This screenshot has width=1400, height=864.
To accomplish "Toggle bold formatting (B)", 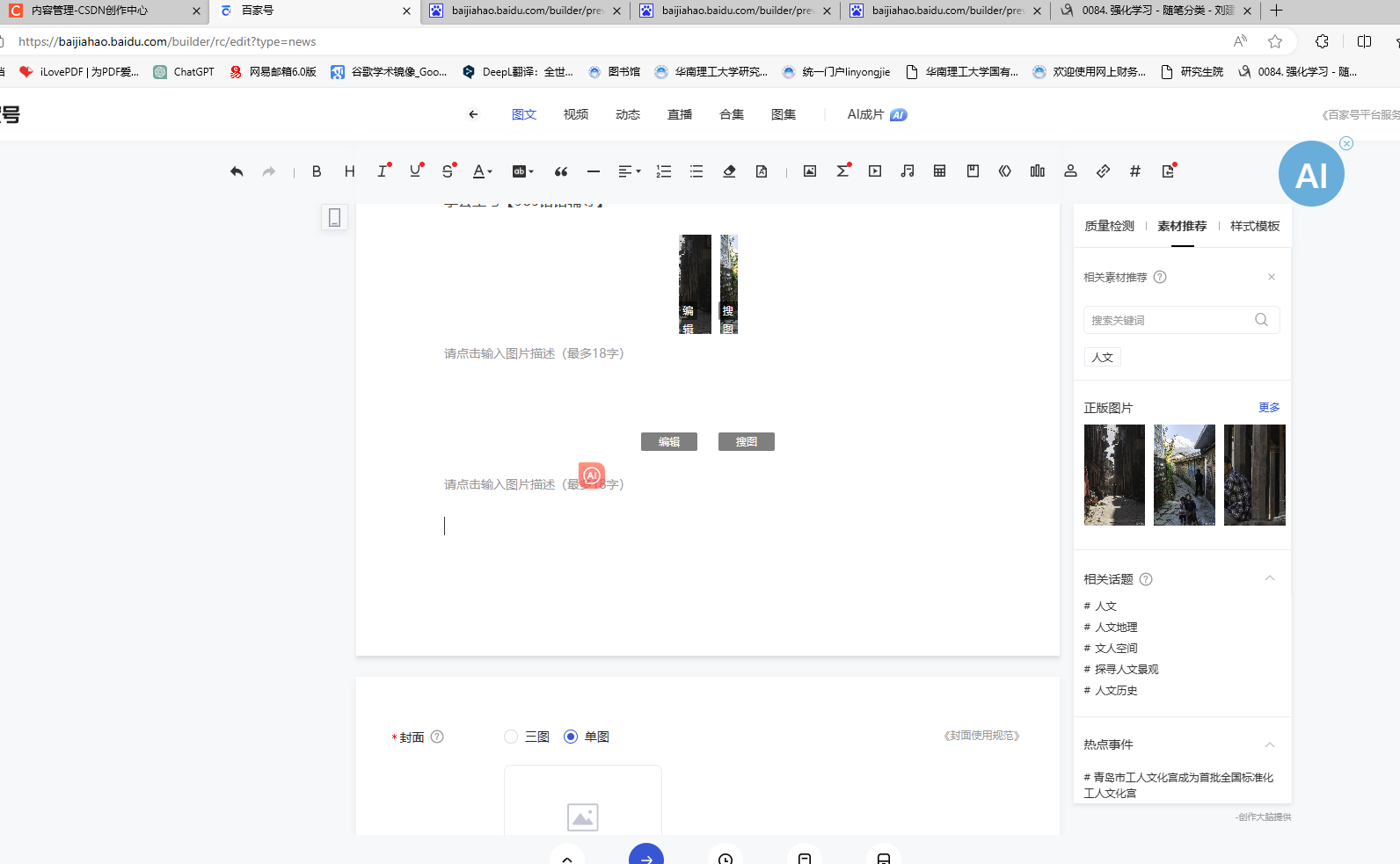I will tap(317, 171).
